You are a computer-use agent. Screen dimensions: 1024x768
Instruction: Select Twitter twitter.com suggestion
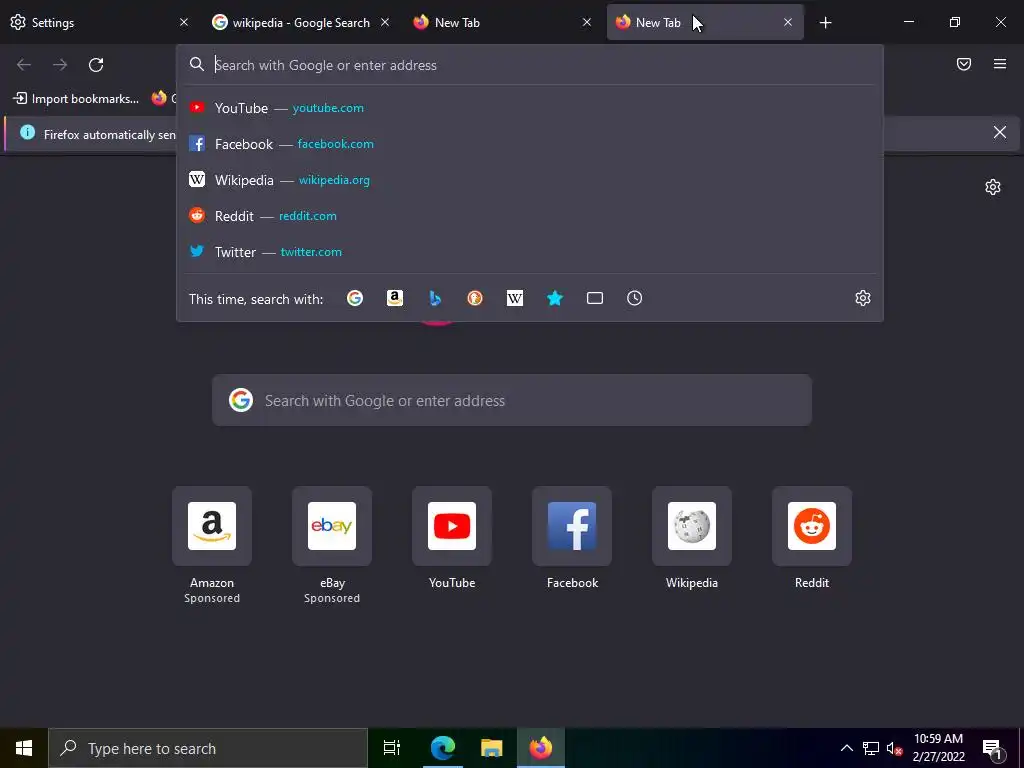[x=530, y=251]
